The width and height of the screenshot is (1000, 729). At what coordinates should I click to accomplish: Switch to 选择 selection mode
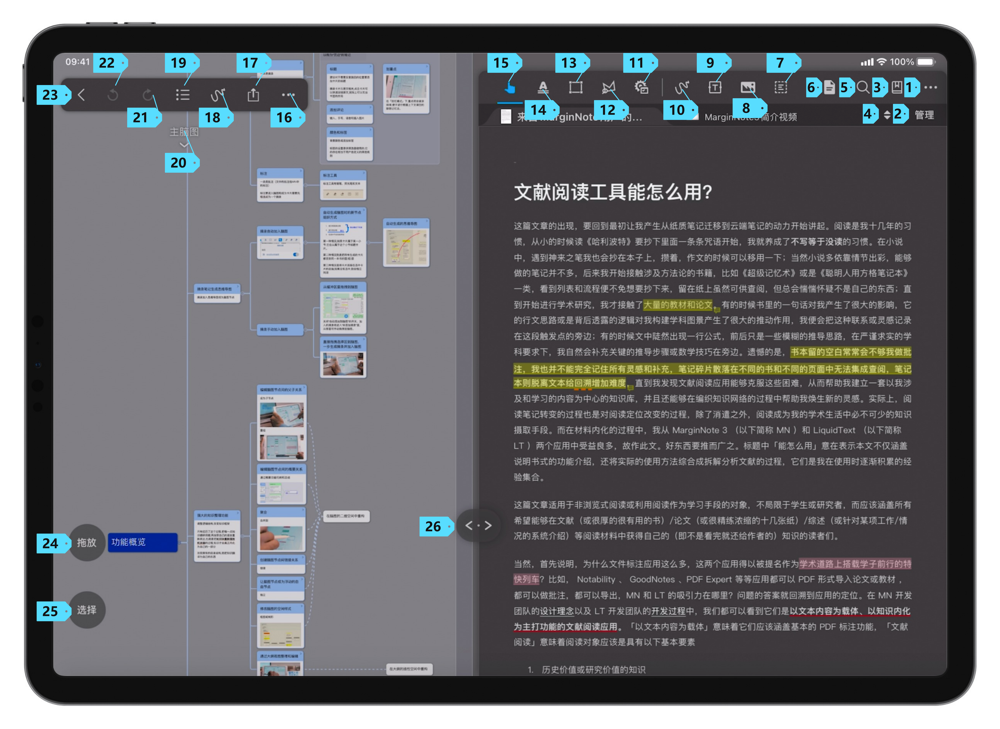pyautogui.click(x=86, y=610)
